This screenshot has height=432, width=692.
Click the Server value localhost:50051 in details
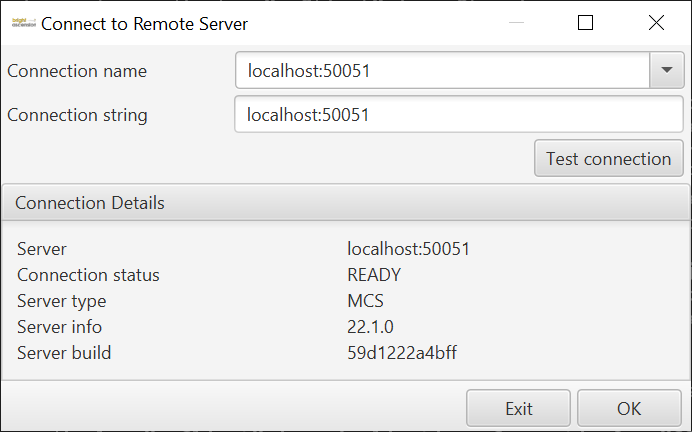pos(408,249)
